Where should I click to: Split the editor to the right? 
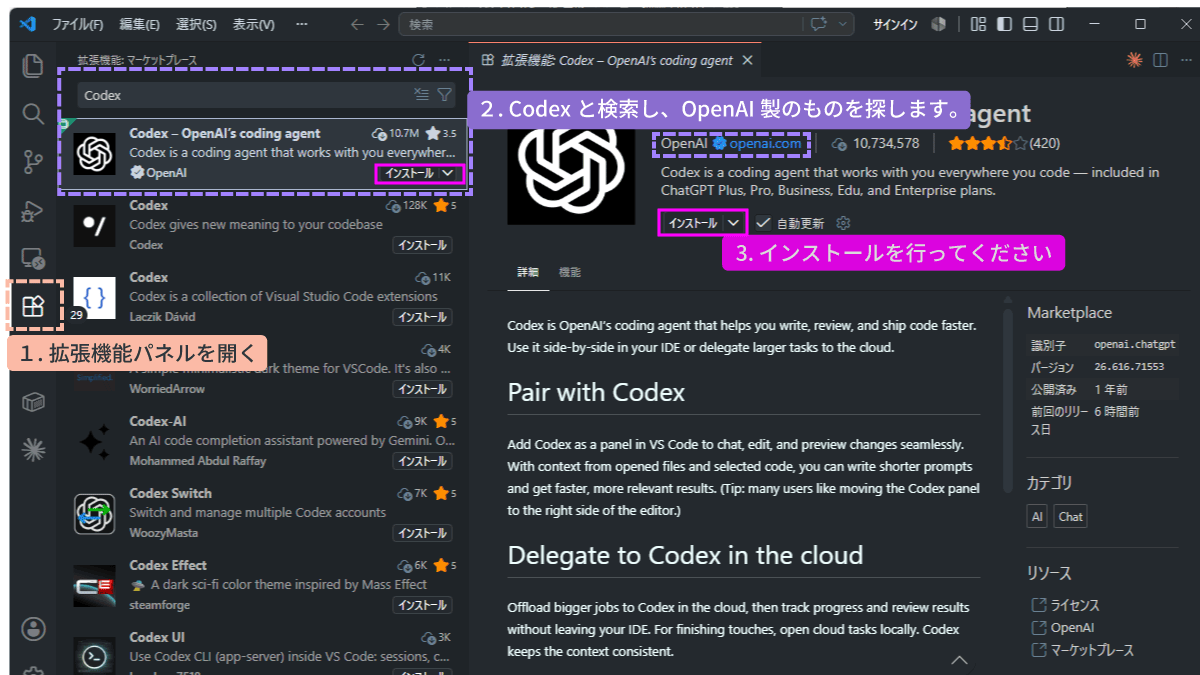tap(1160, 60)
